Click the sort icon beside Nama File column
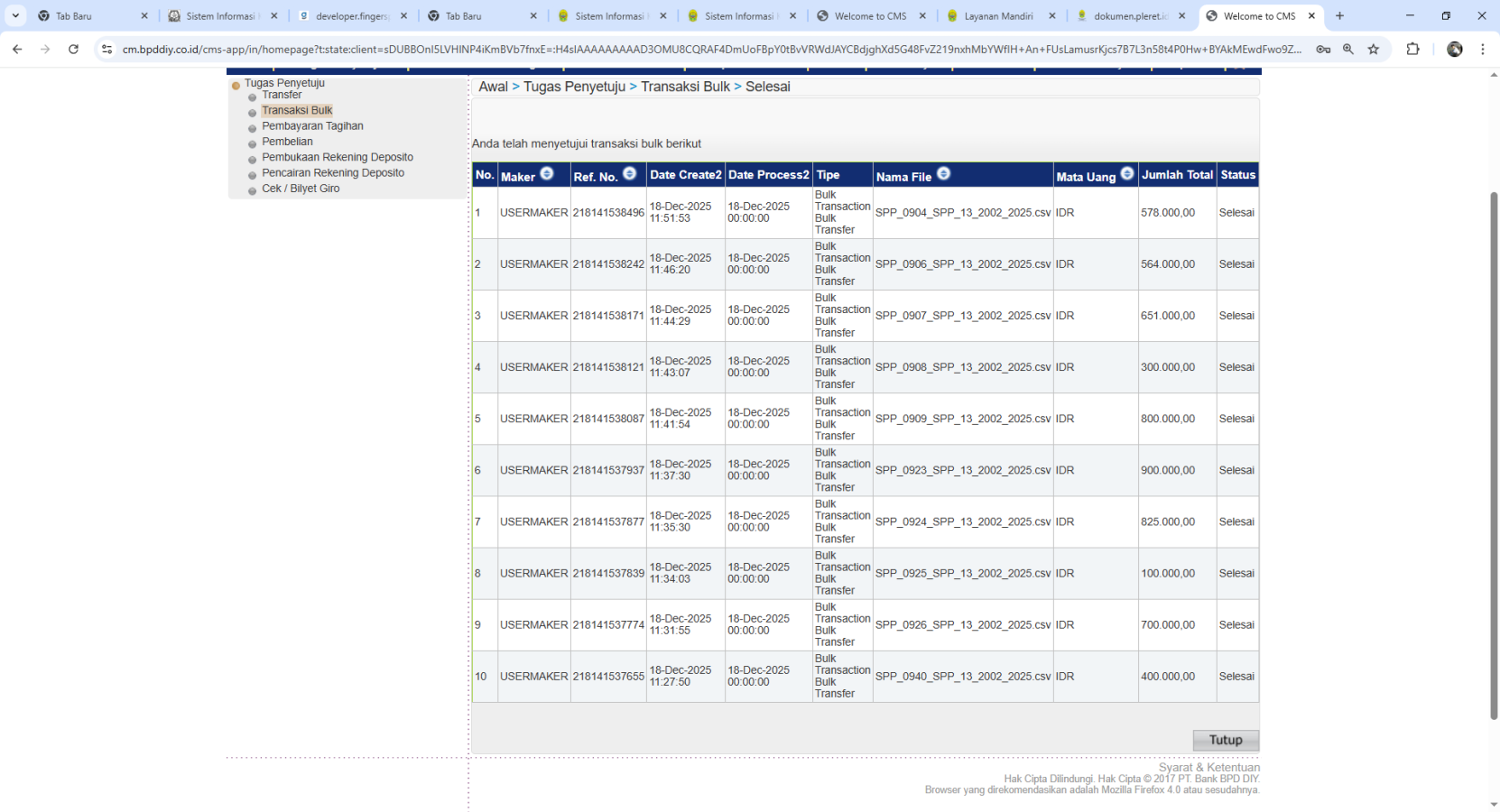1500x812 pixels. click(943, 174)
